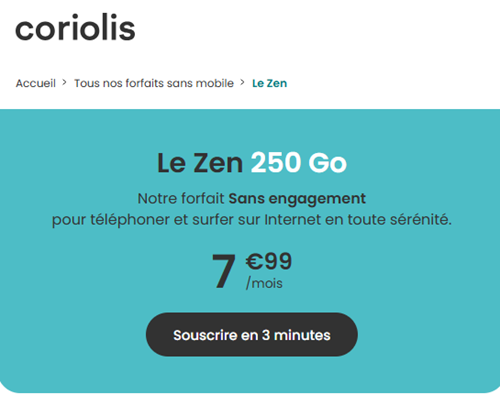Click the word Internet in description
Viewport: 500px width, 395px height.
292,220
